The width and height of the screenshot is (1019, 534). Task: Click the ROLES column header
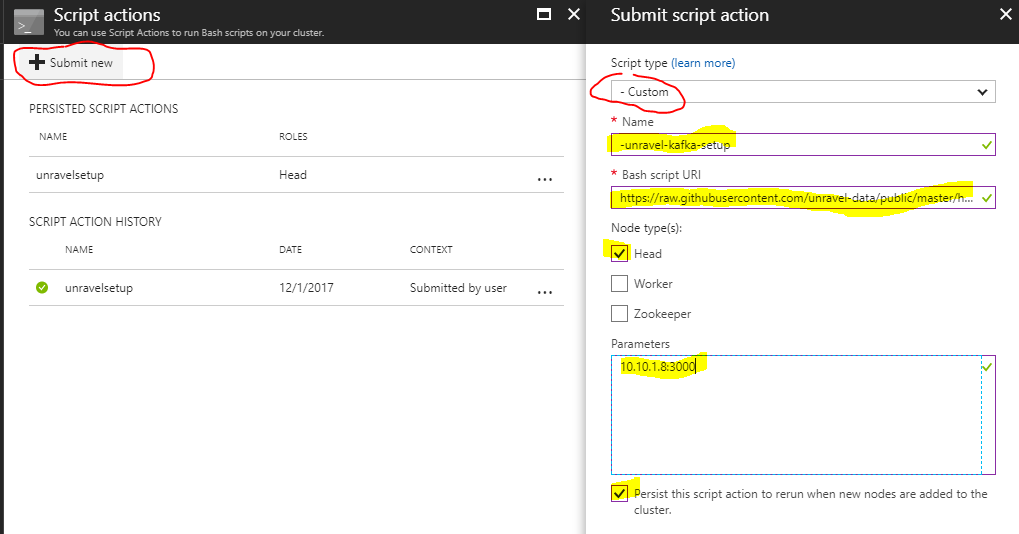293,136
